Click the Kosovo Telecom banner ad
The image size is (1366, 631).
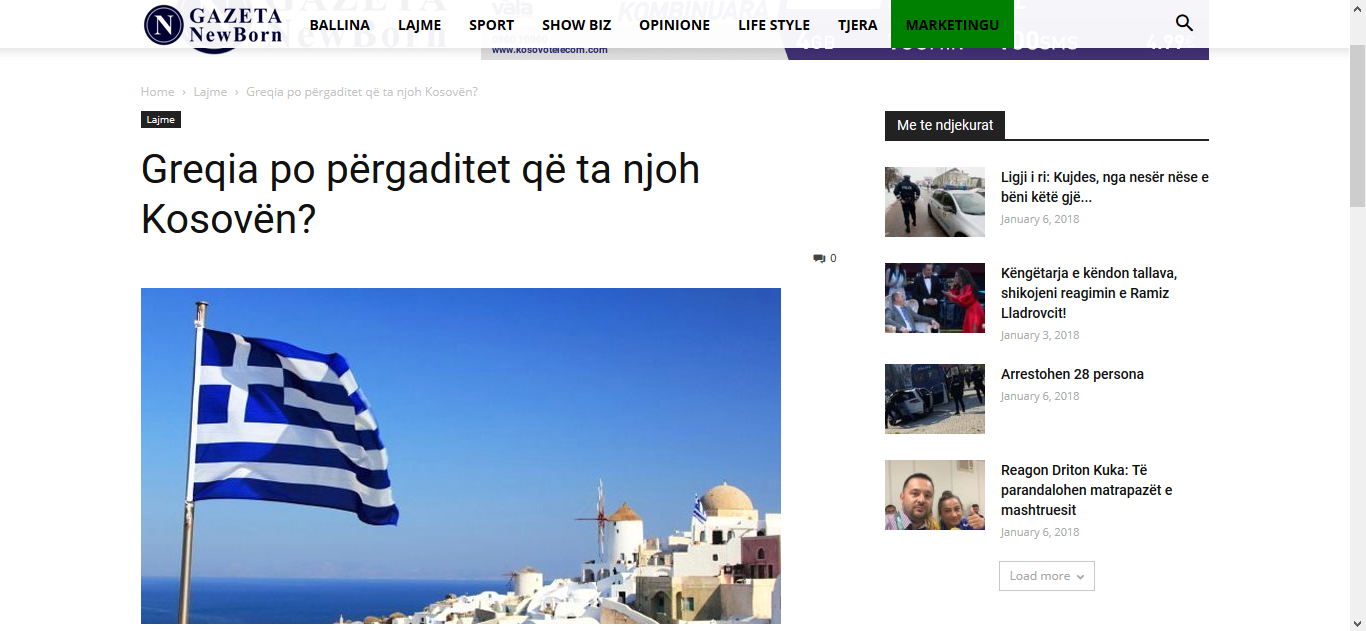point(845,52)
